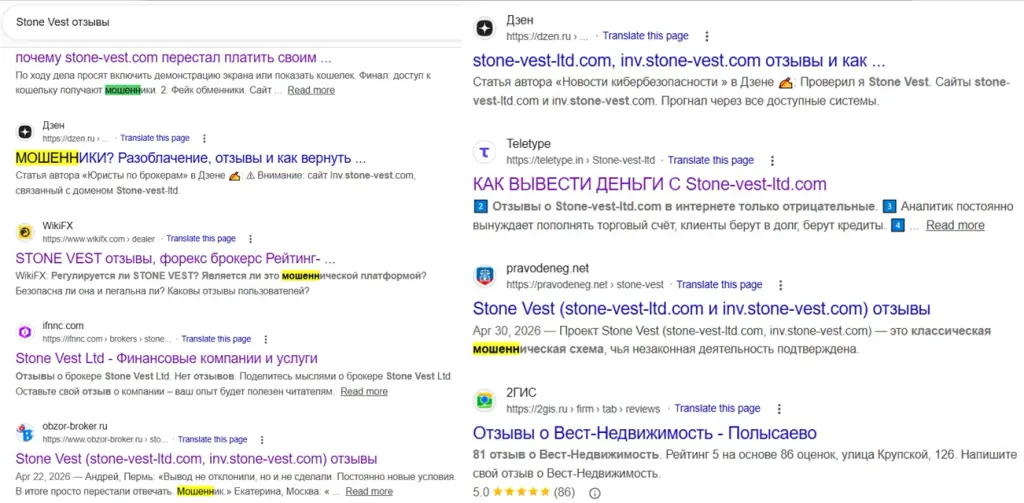
Task: Translate the Дзен МОШЕННИКИ result page
Action: (155, 138)
